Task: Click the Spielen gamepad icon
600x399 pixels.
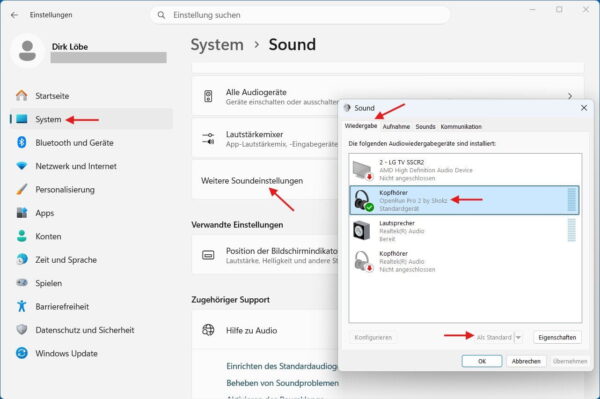Action: pyautogui.click(x=22, y=283)
